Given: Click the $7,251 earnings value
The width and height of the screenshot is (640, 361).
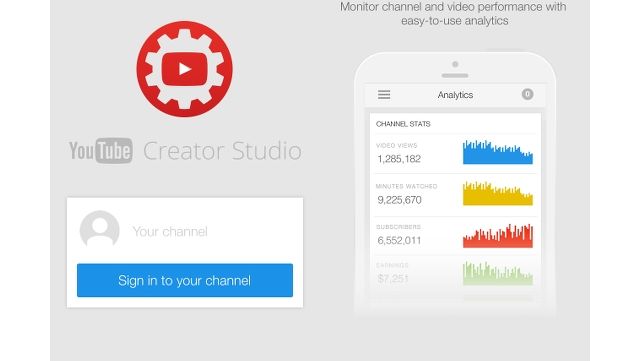Looking at the screenshot, I should pos(393,279).
